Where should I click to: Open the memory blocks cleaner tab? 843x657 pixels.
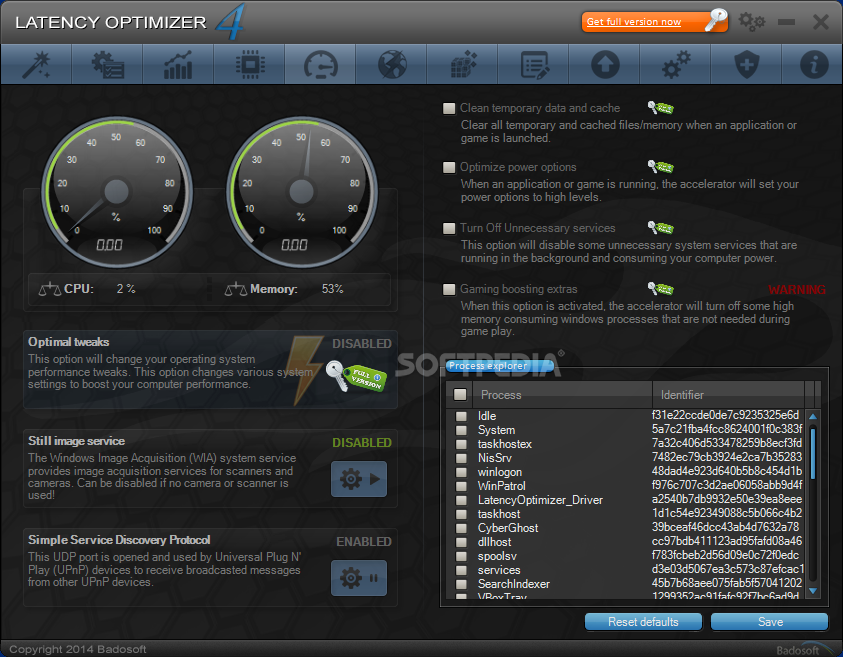(462, 65)
